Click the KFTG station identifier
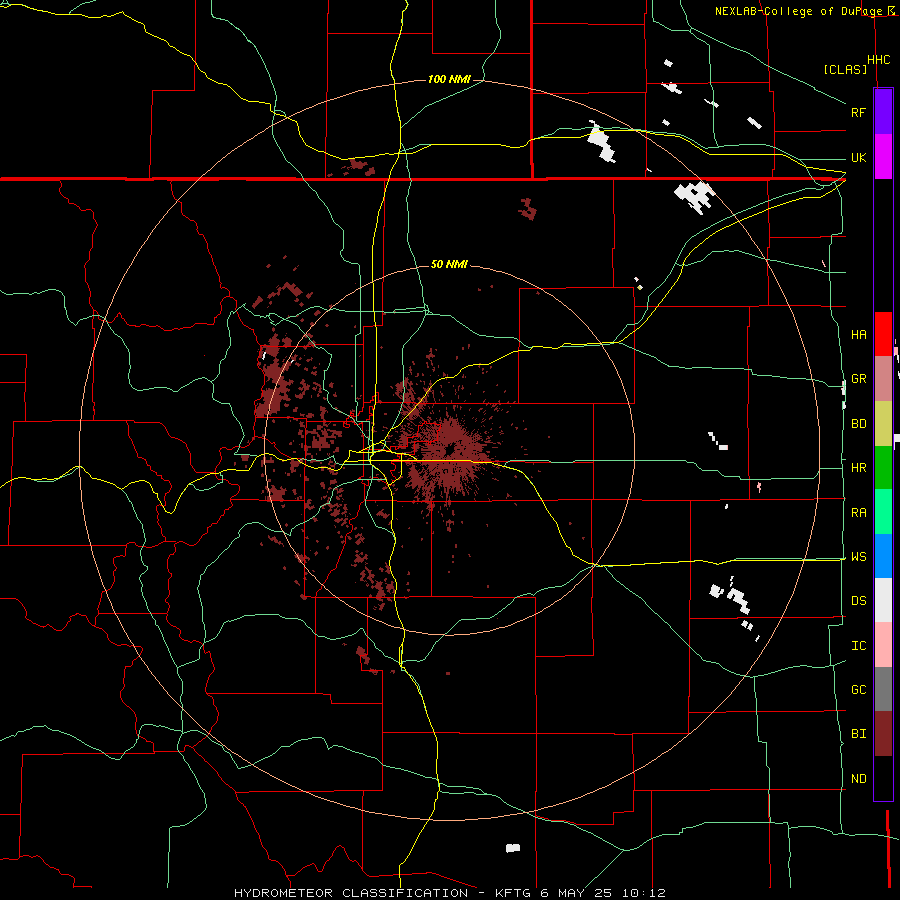 pos(512,893)
